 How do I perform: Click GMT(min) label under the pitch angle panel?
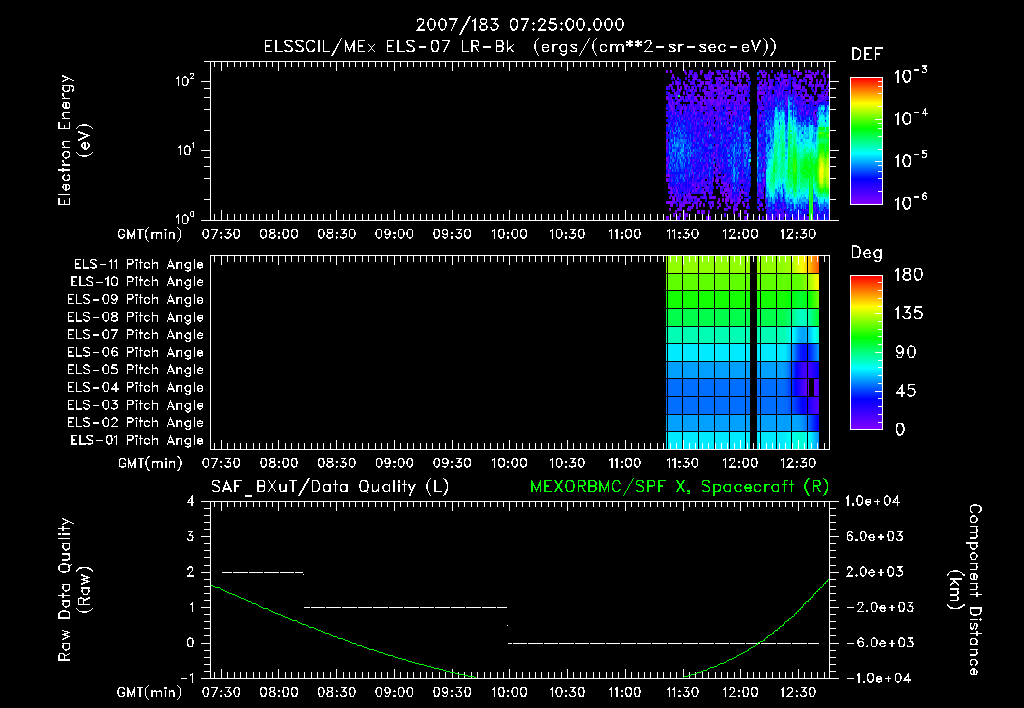150,463
